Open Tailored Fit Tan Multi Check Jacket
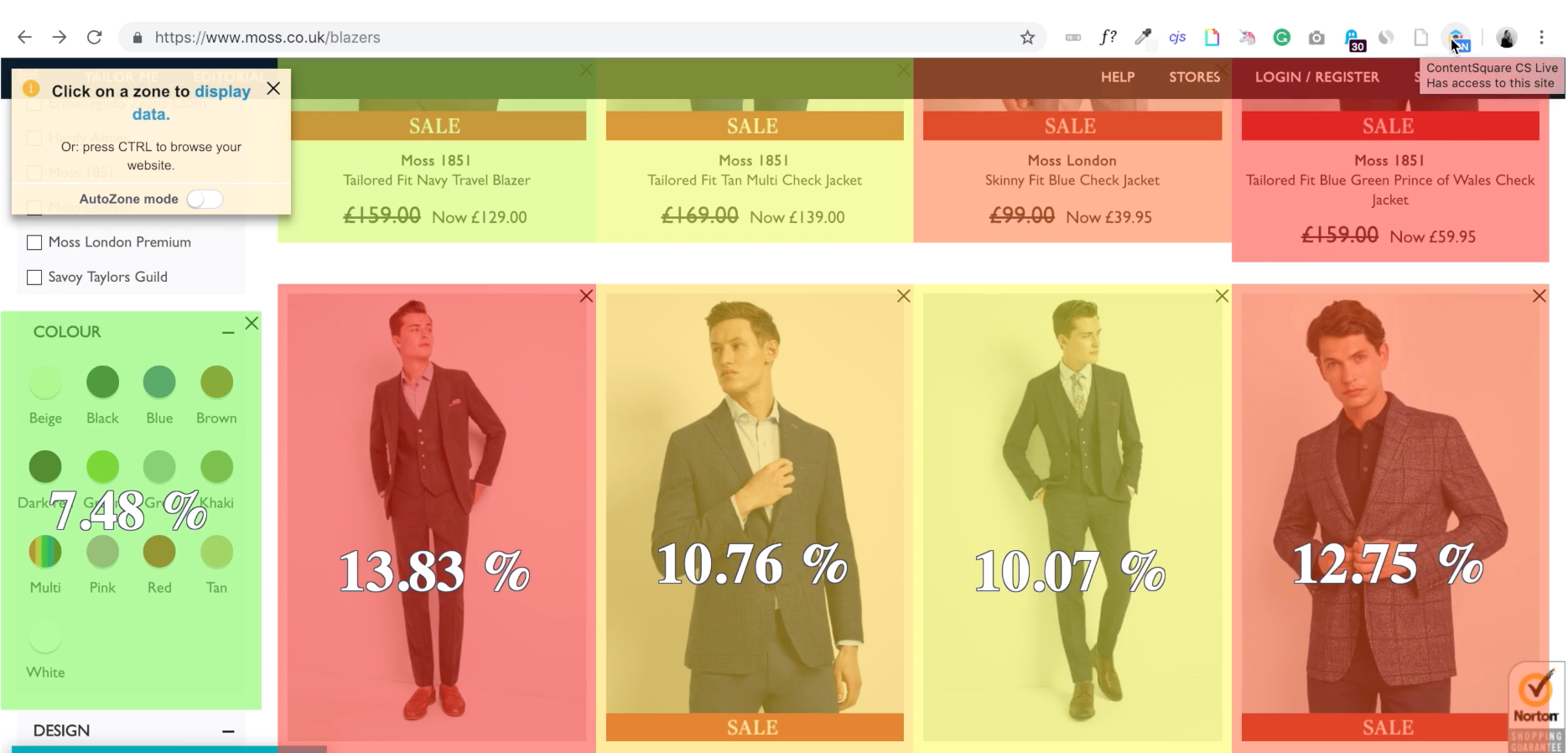Screen dimensions: 1568x753 755,180
